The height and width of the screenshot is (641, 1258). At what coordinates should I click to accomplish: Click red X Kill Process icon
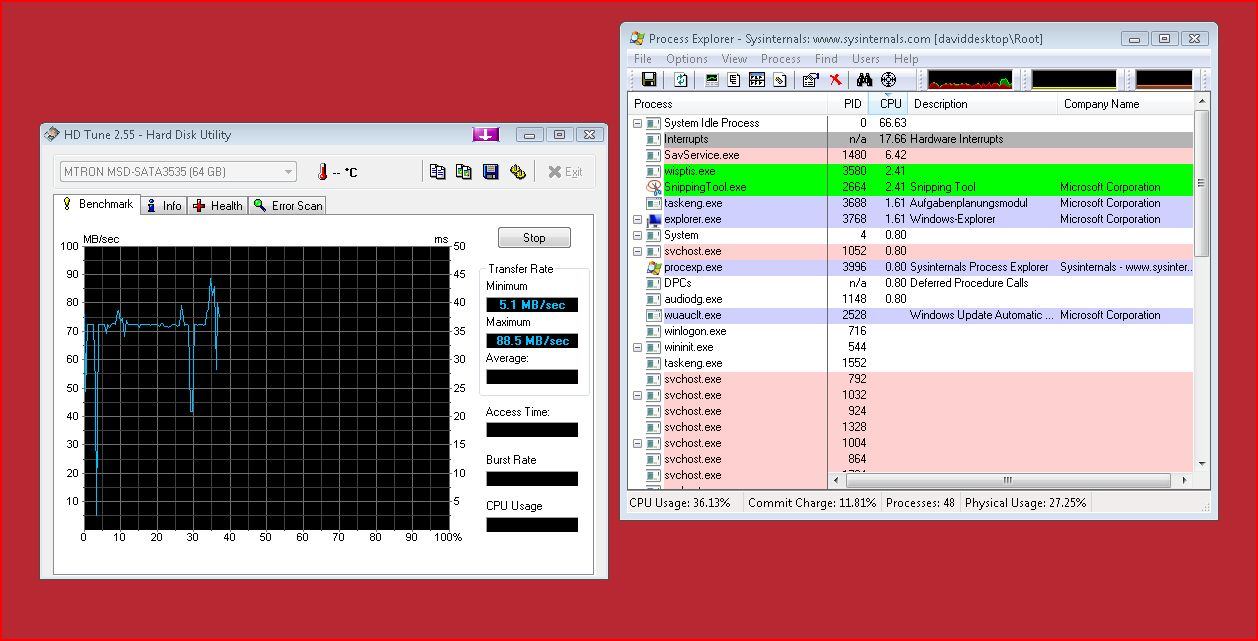click(835, 80)
